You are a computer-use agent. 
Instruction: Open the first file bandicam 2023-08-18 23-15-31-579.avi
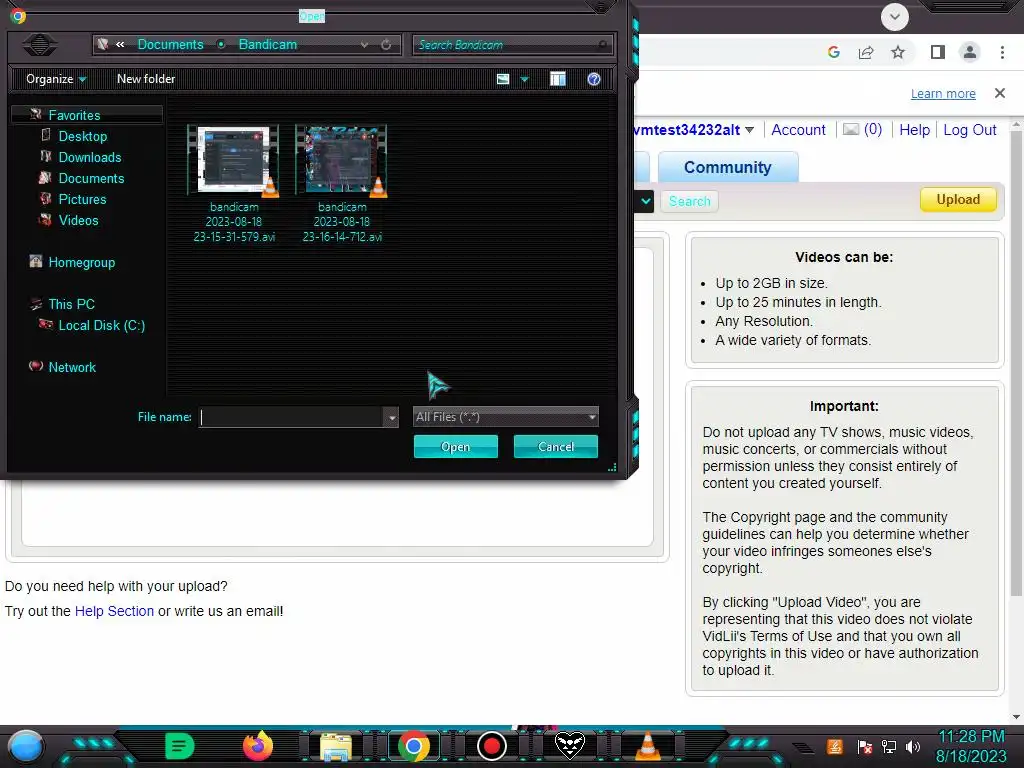click(234, 184)
